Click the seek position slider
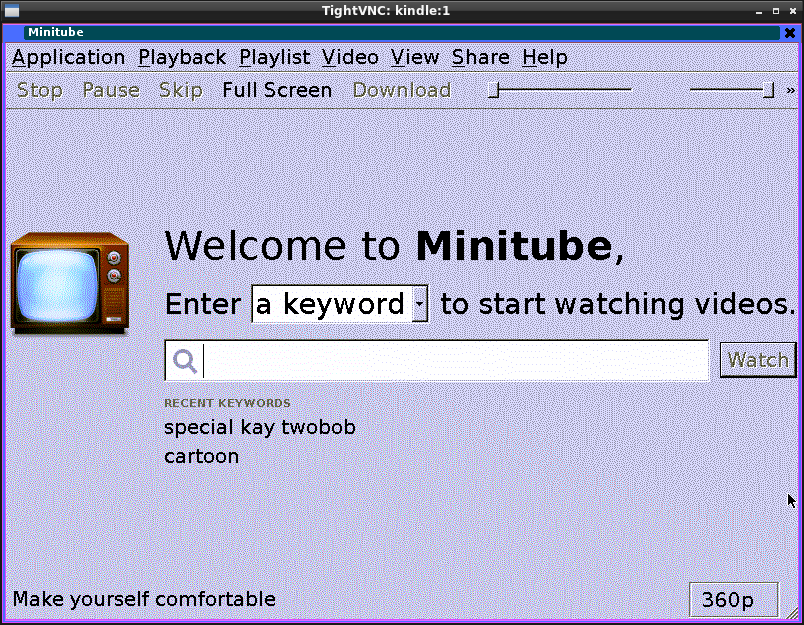Viewport: 804px width, 625px height. 559,90
